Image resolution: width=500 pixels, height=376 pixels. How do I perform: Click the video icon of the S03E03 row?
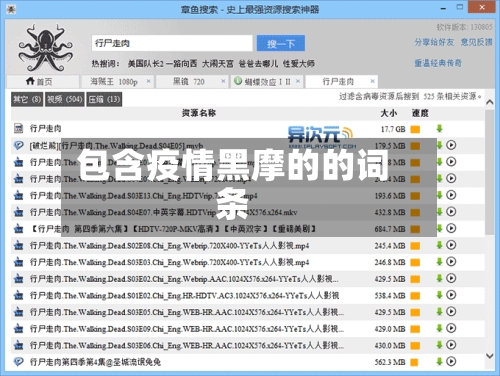18,262
